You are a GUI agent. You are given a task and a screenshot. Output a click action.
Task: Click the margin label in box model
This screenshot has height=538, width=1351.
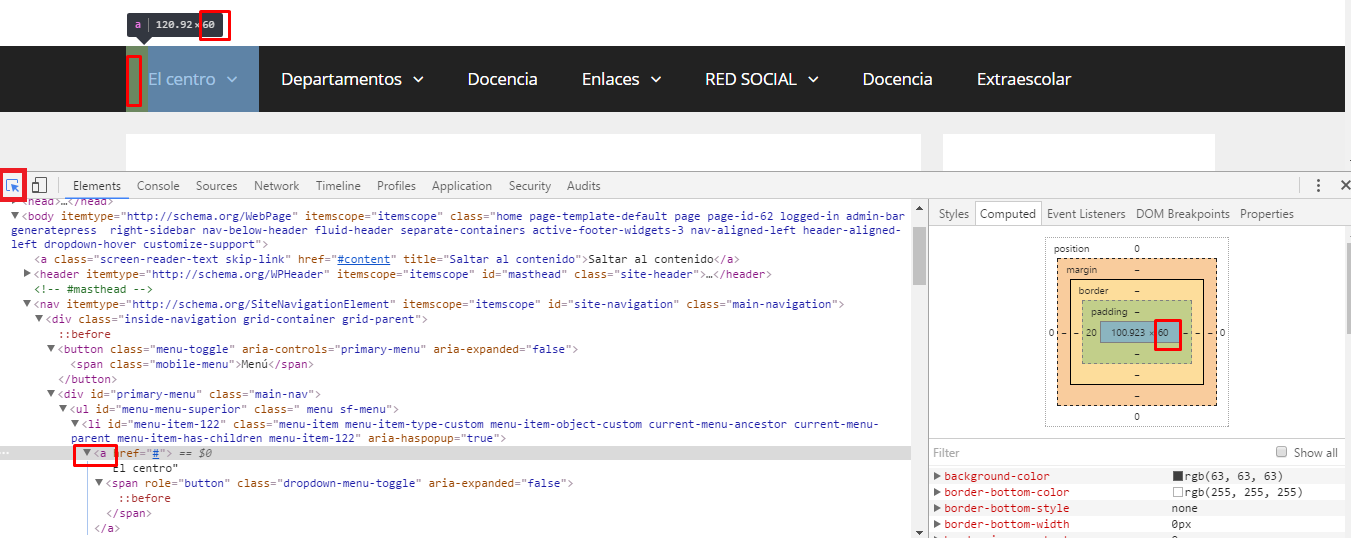click(1081, 270)
